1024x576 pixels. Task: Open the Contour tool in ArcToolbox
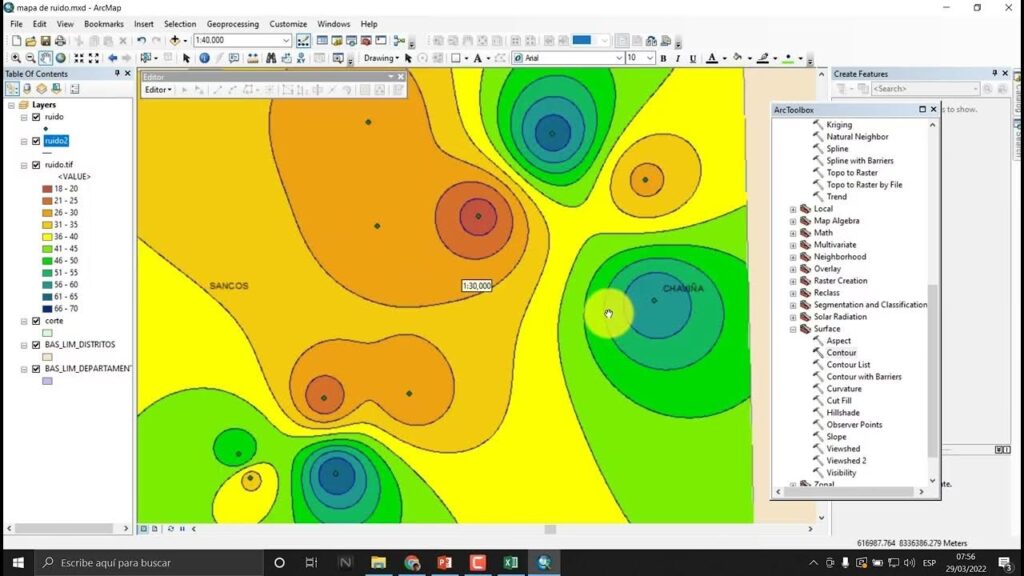(841, 353)
